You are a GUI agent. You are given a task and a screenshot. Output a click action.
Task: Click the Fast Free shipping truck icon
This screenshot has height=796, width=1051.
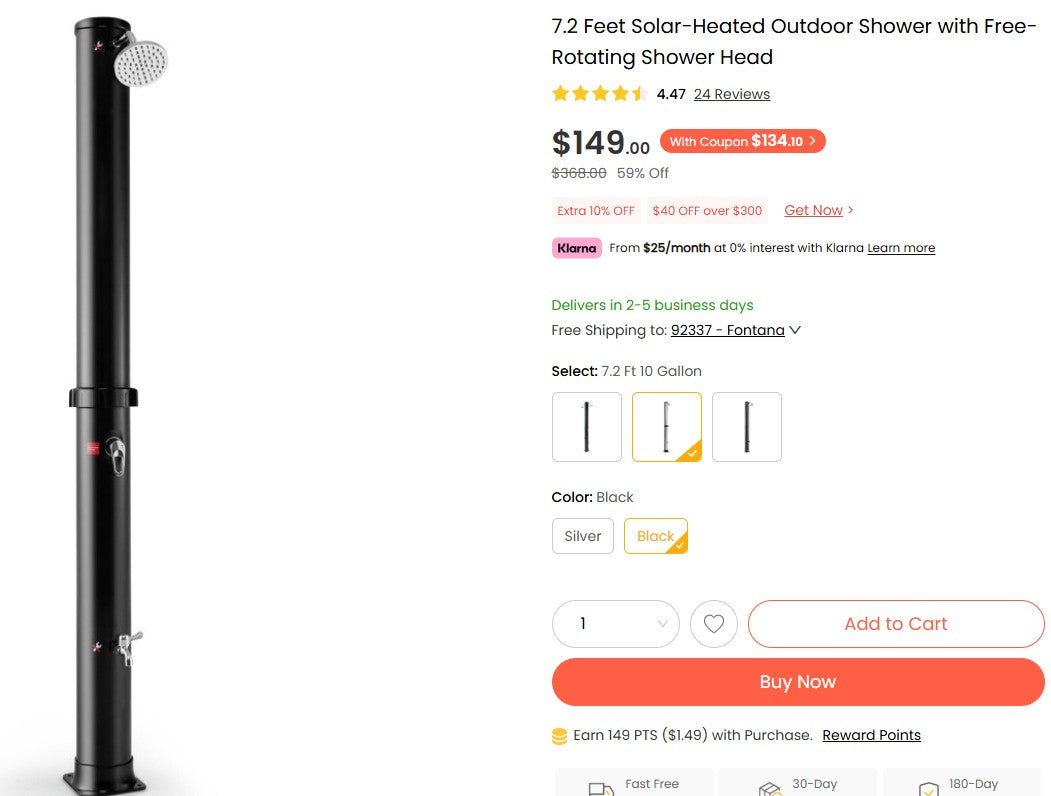601,787
